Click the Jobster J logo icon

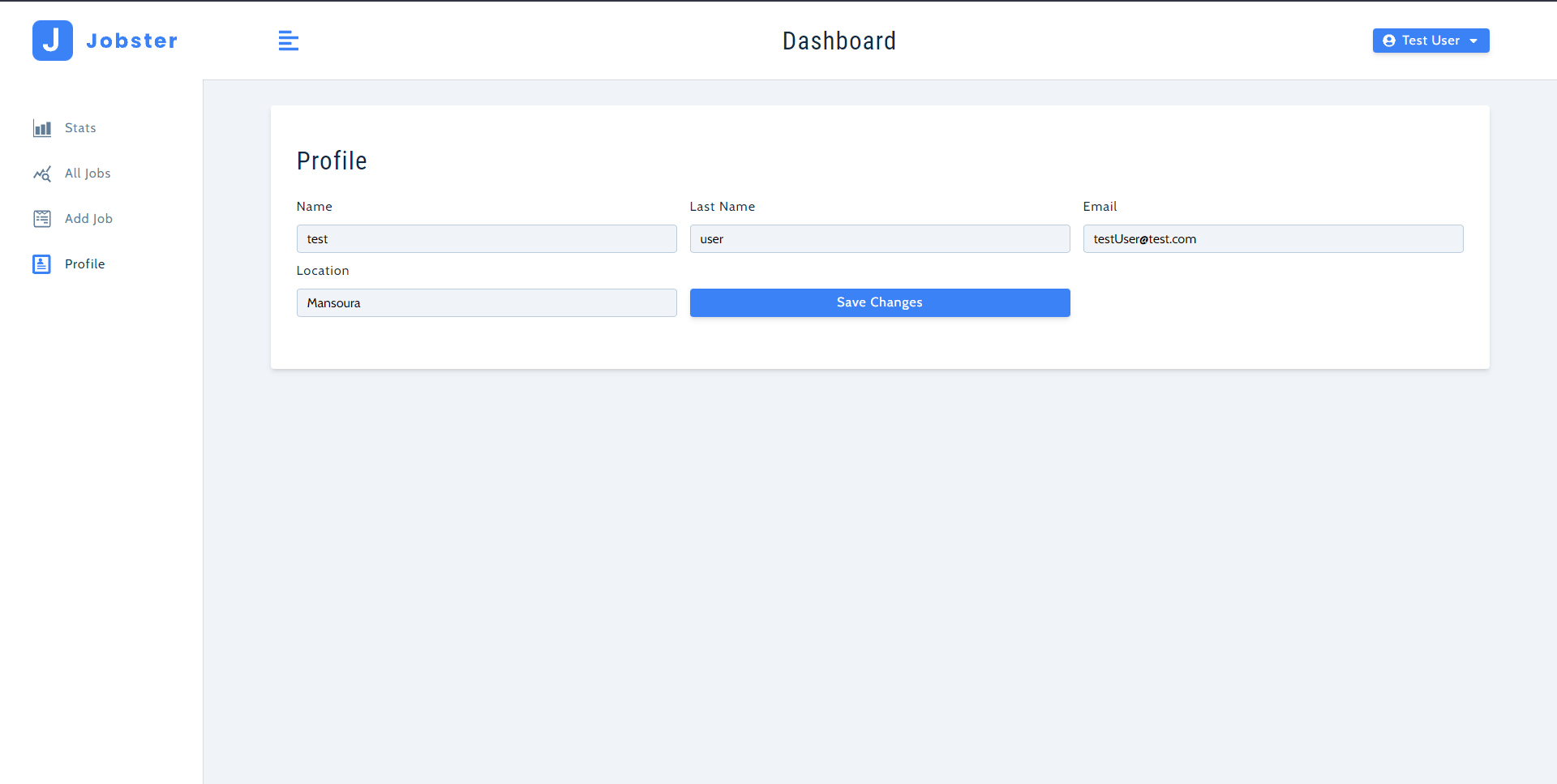(53, 41)
